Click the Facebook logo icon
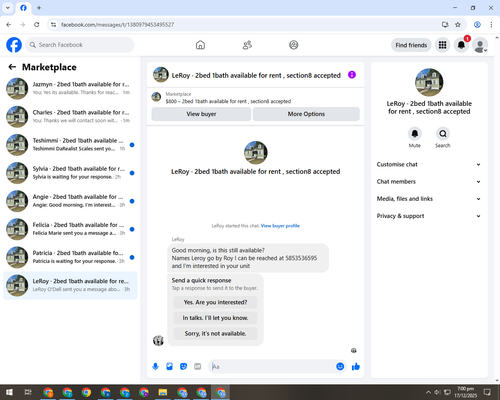Viewport: 500px width, 400px height. (14, 45)
